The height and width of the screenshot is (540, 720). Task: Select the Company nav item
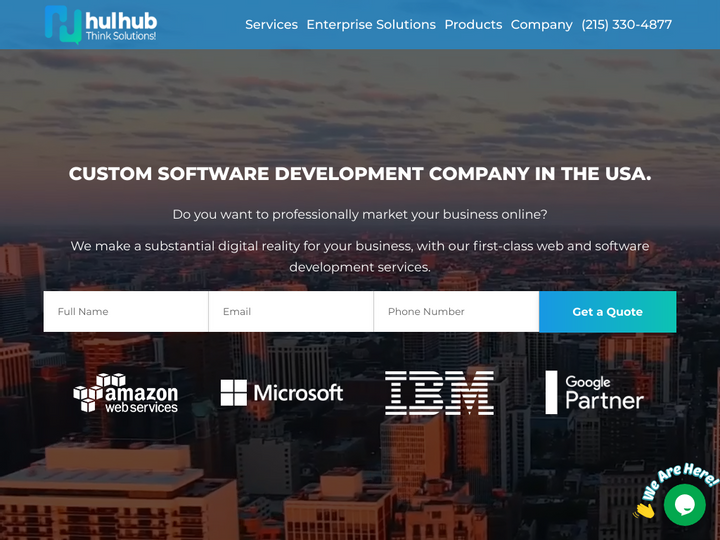click(x=541, y=24)
